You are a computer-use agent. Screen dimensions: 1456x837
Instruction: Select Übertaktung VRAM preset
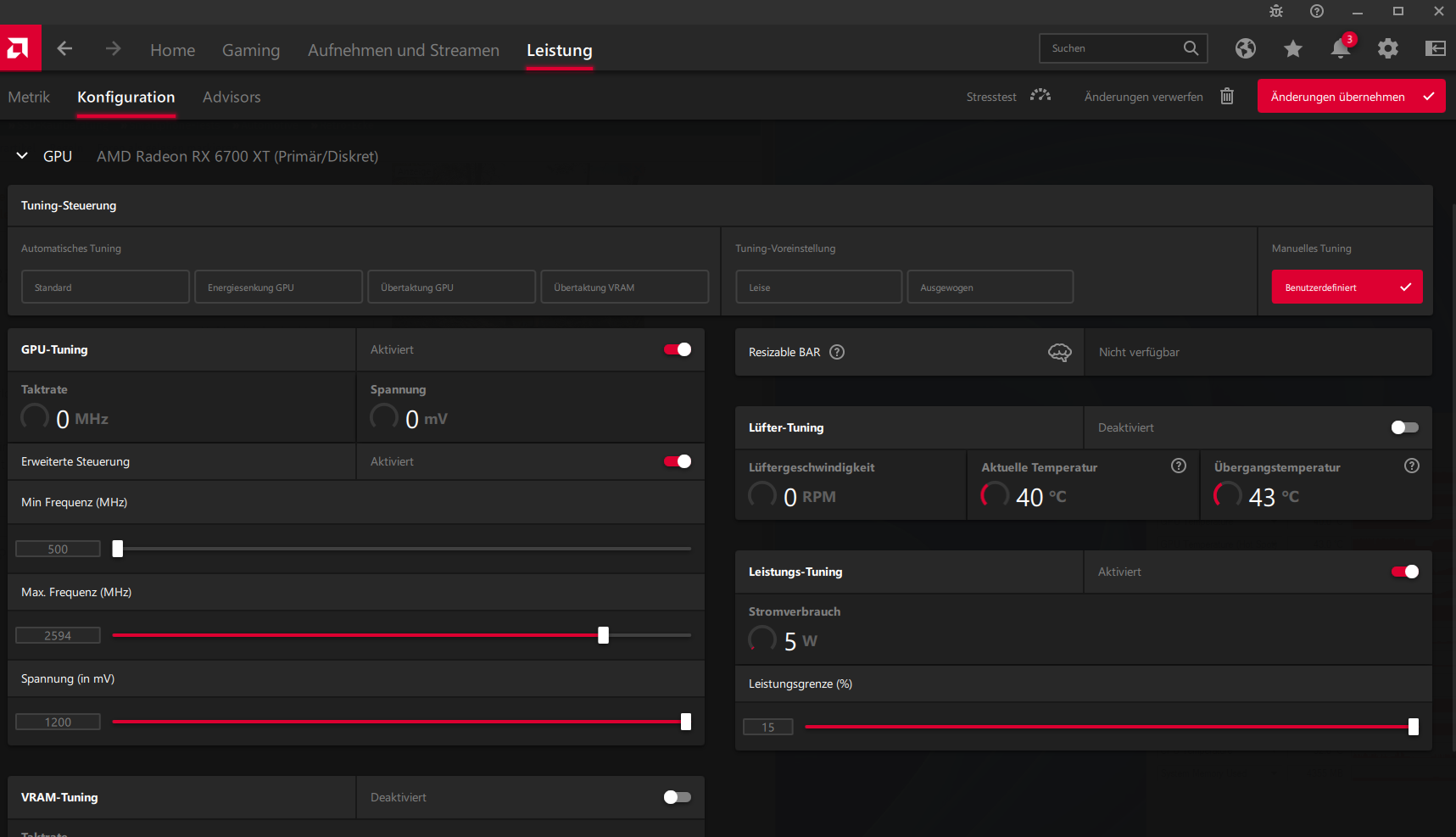pos(625,287)
